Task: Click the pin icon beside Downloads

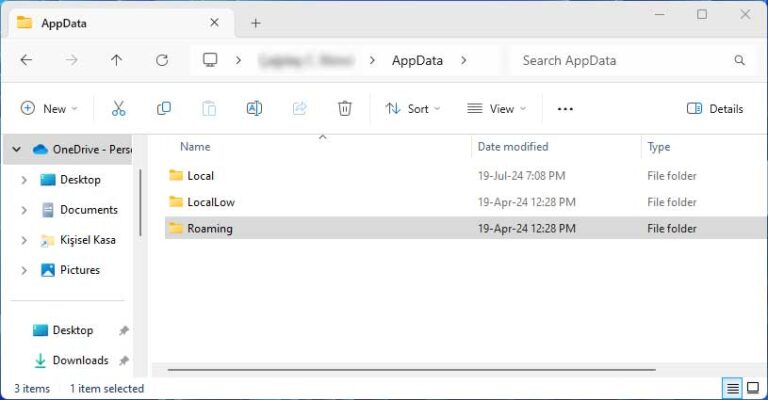Action: [124, 361]
